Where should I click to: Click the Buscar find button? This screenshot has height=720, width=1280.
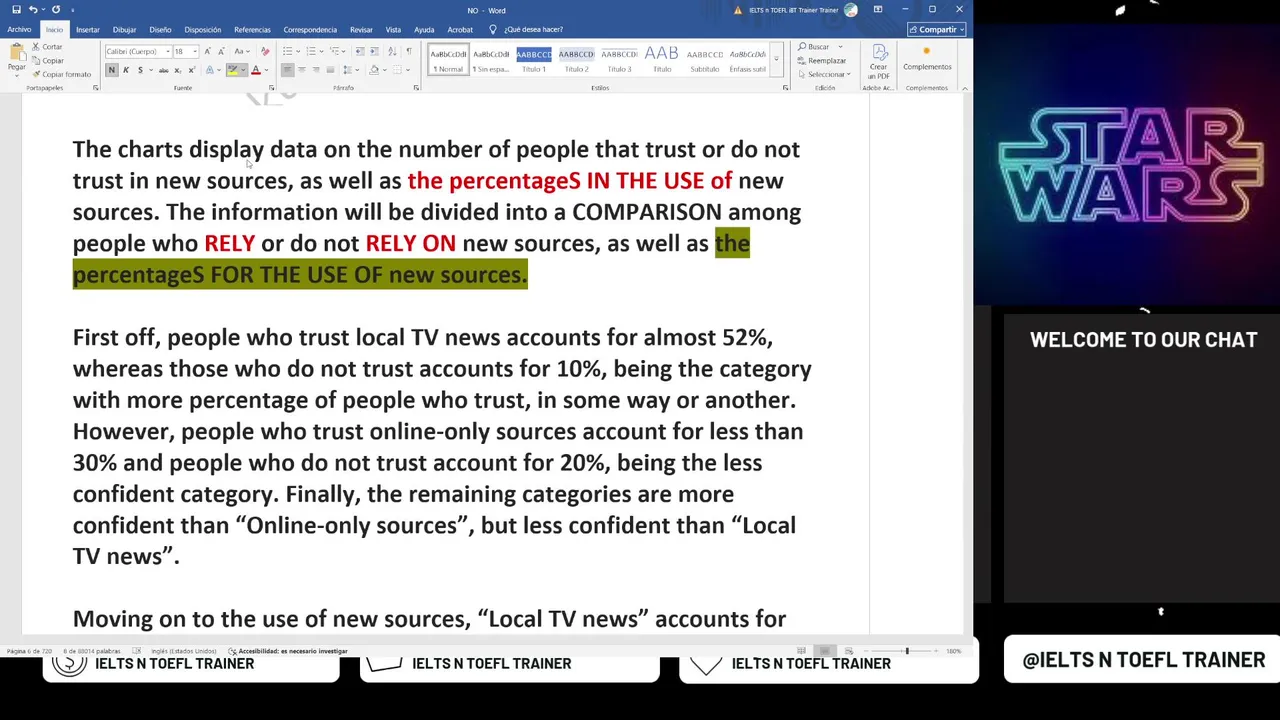pyautogui.click(x=814, y=47)
